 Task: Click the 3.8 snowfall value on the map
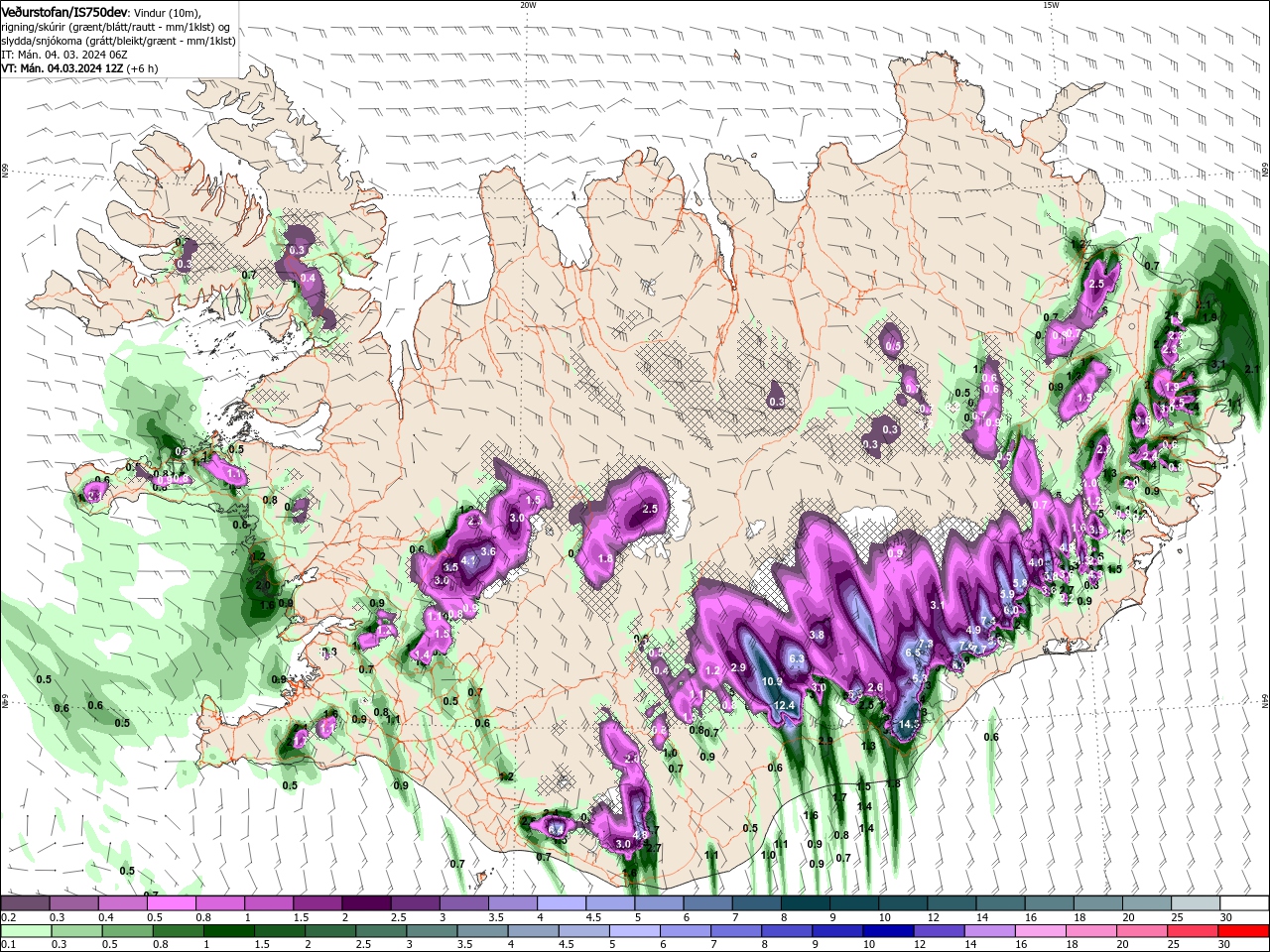tap(817, 635)
